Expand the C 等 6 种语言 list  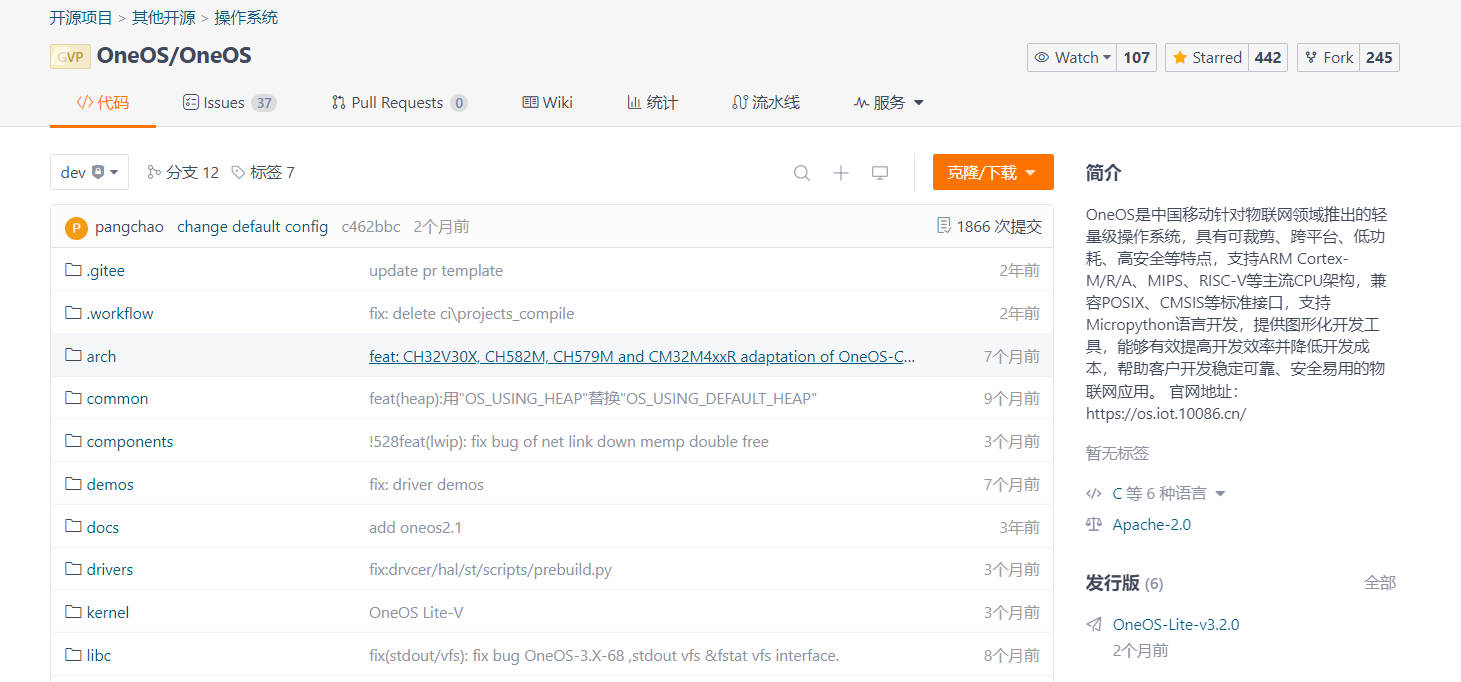(1168, 493)
